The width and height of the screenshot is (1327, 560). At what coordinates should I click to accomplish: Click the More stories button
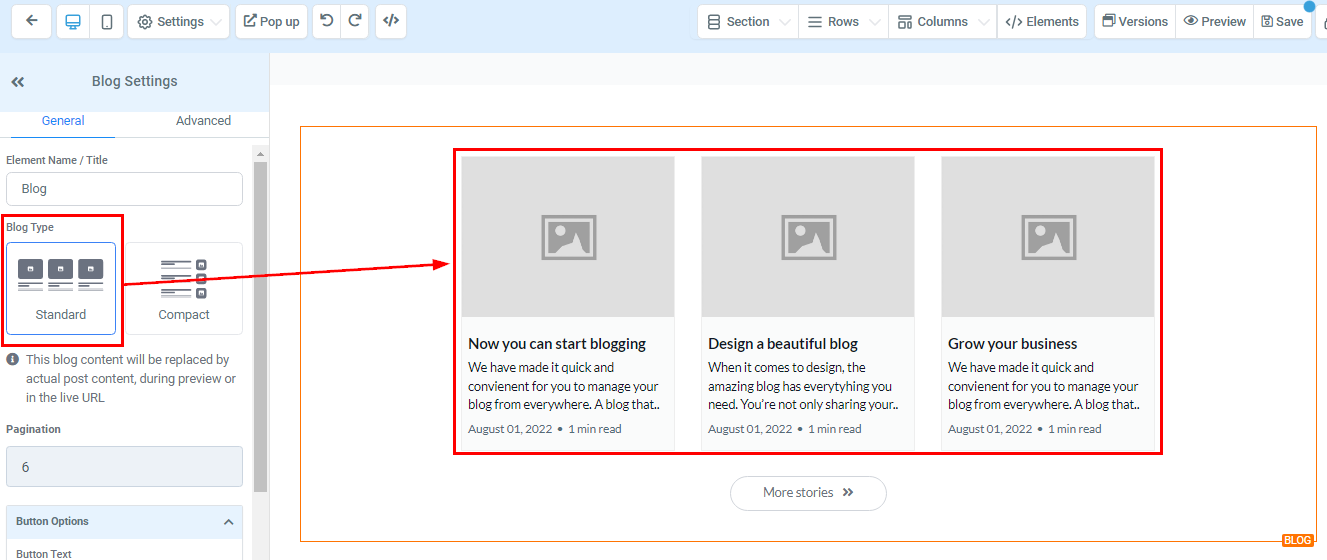(808, 493)
